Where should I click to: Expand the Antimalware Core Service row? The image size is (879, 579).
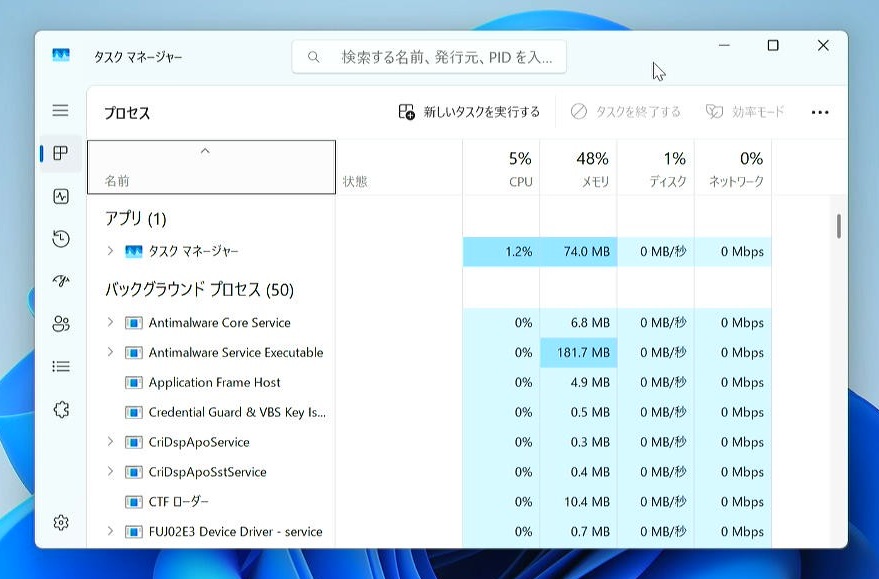click(x=110, y=322)
